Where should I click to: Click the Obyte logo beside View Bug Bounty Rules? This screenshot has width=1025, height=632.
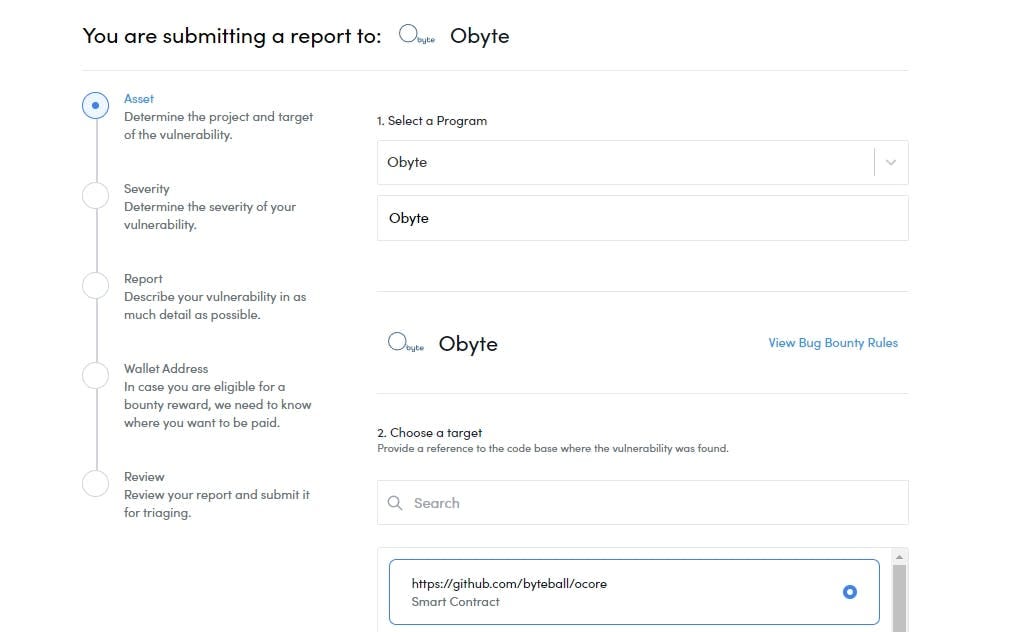tap(405, 342)
